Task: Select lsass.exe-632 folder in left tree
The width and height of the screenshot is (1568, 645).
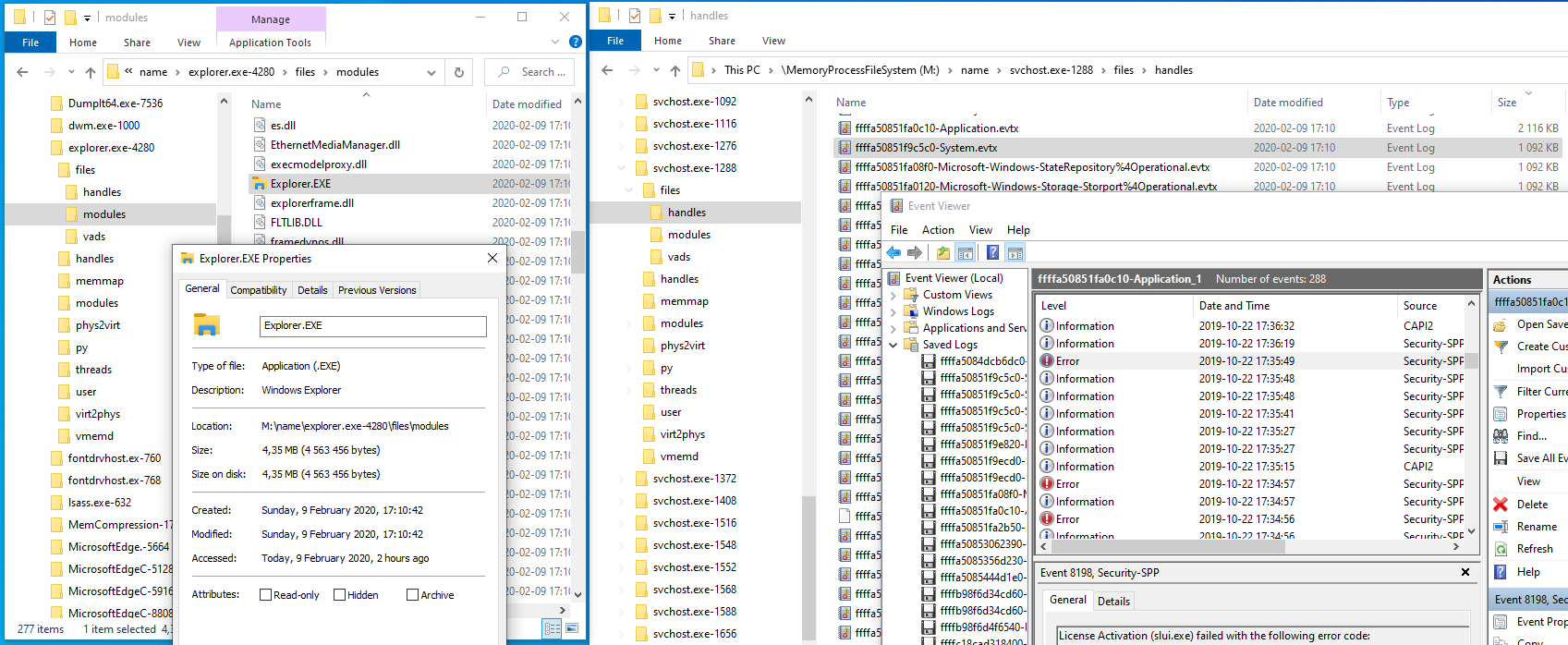Action: click(100, 503)
